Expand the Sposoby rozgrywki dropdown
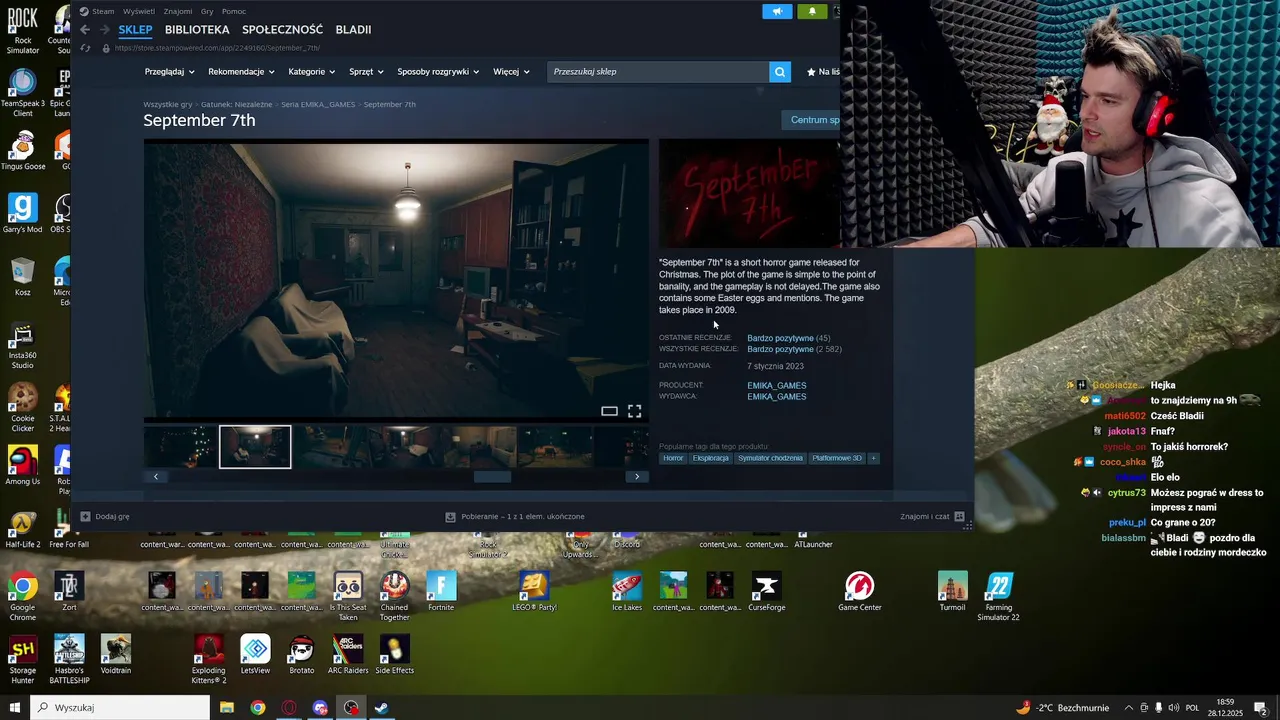 pyautogui.click(x=438, y=72)
